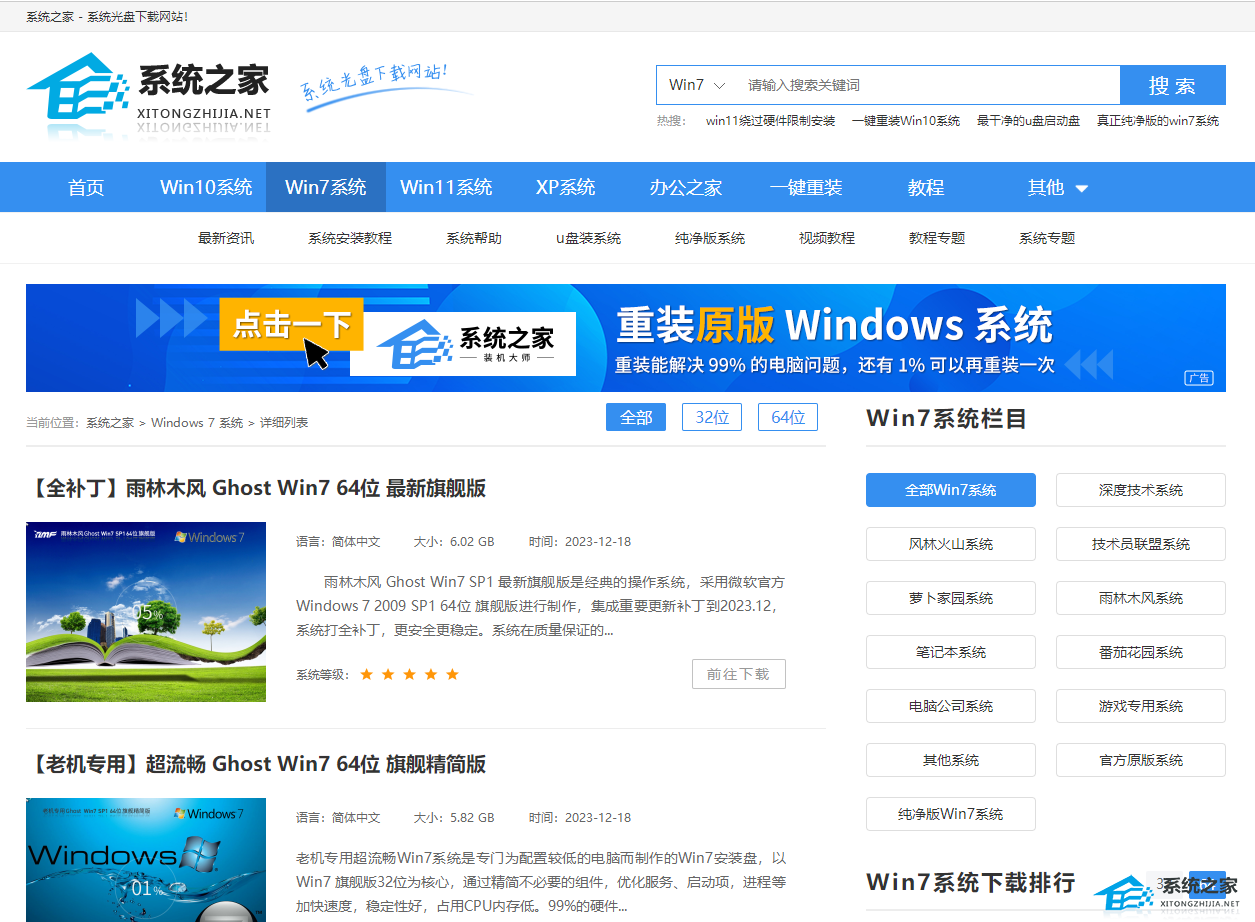Click 前往下载 for the 雨林木风 system
Screen dimensions: 1255x922
[x=739, y=674]
